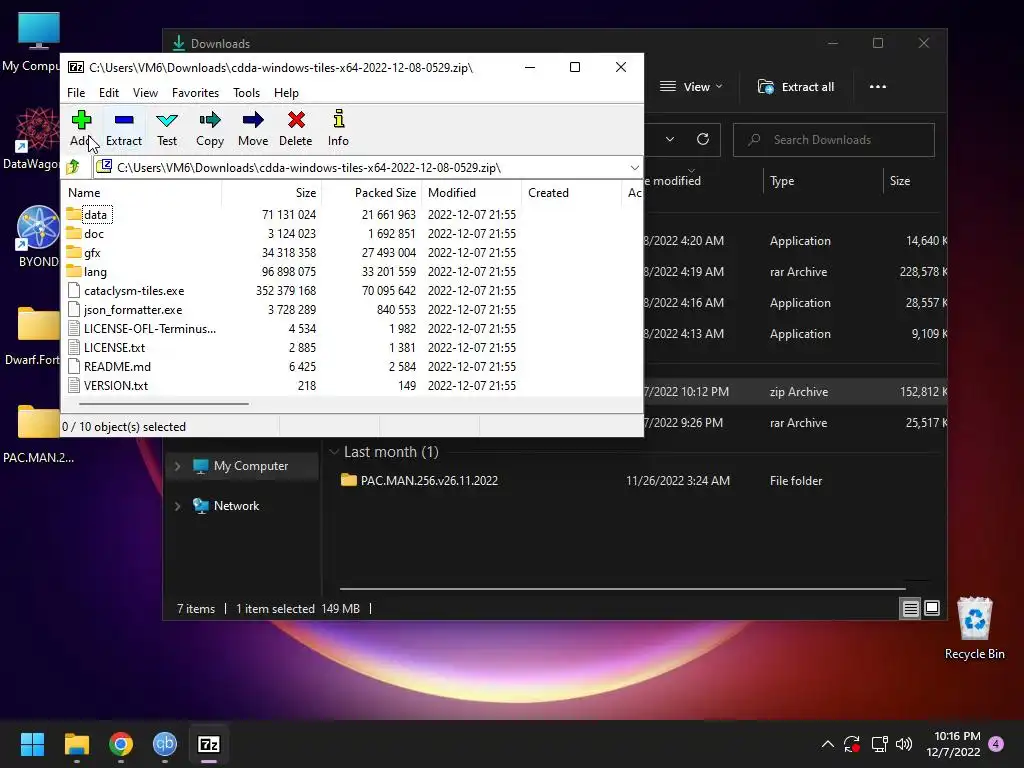Image resolution: width=1024 pixels, height=768 pixels.
Task: Click the Extract toolbar icon in 7-Zip
Action: tap(123, 128)
